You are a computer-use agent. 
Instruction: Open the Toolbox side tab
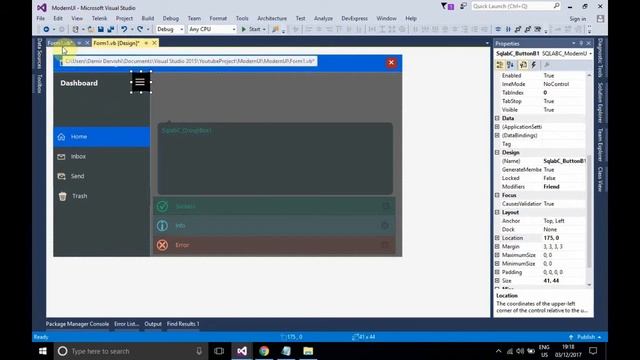[x=40, y=84]
